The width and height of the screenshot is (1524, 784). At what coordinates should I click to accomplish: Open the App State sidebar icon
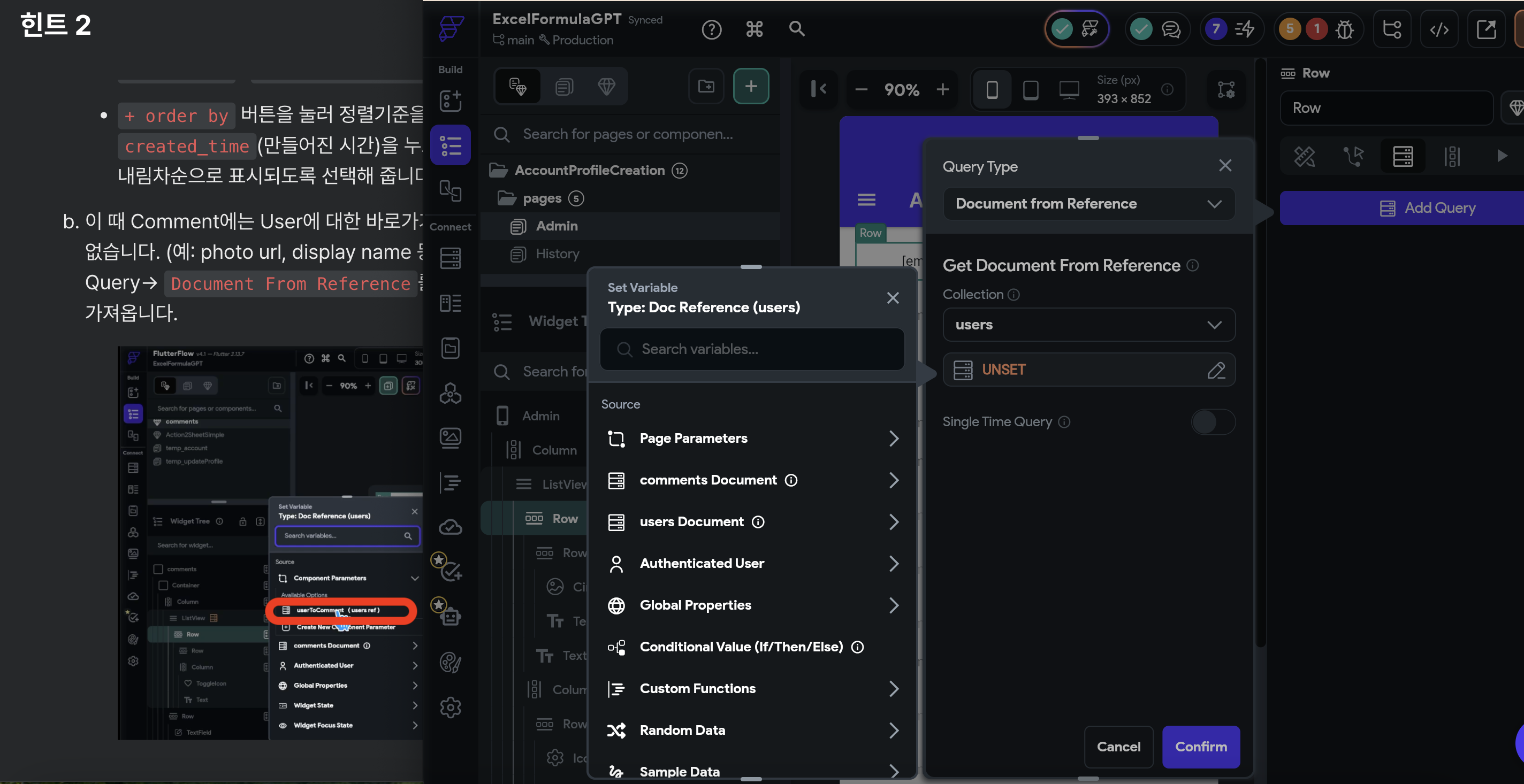450,348
